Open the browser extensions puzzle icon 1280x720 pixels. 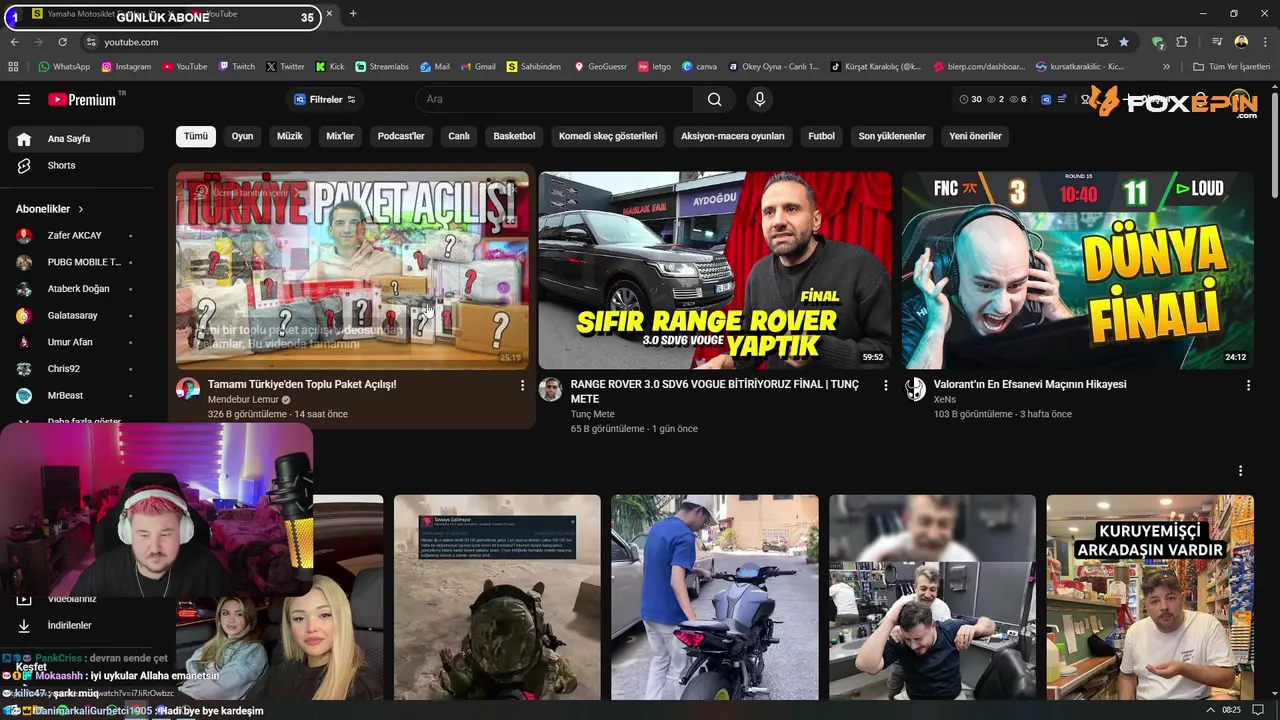1182,42
